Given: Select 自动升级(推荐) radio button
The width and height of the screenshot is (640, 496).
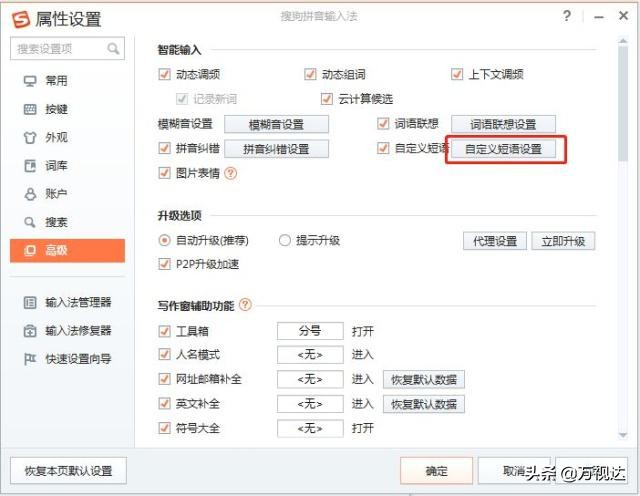Looking at the screenshot, I should point(164,240).
